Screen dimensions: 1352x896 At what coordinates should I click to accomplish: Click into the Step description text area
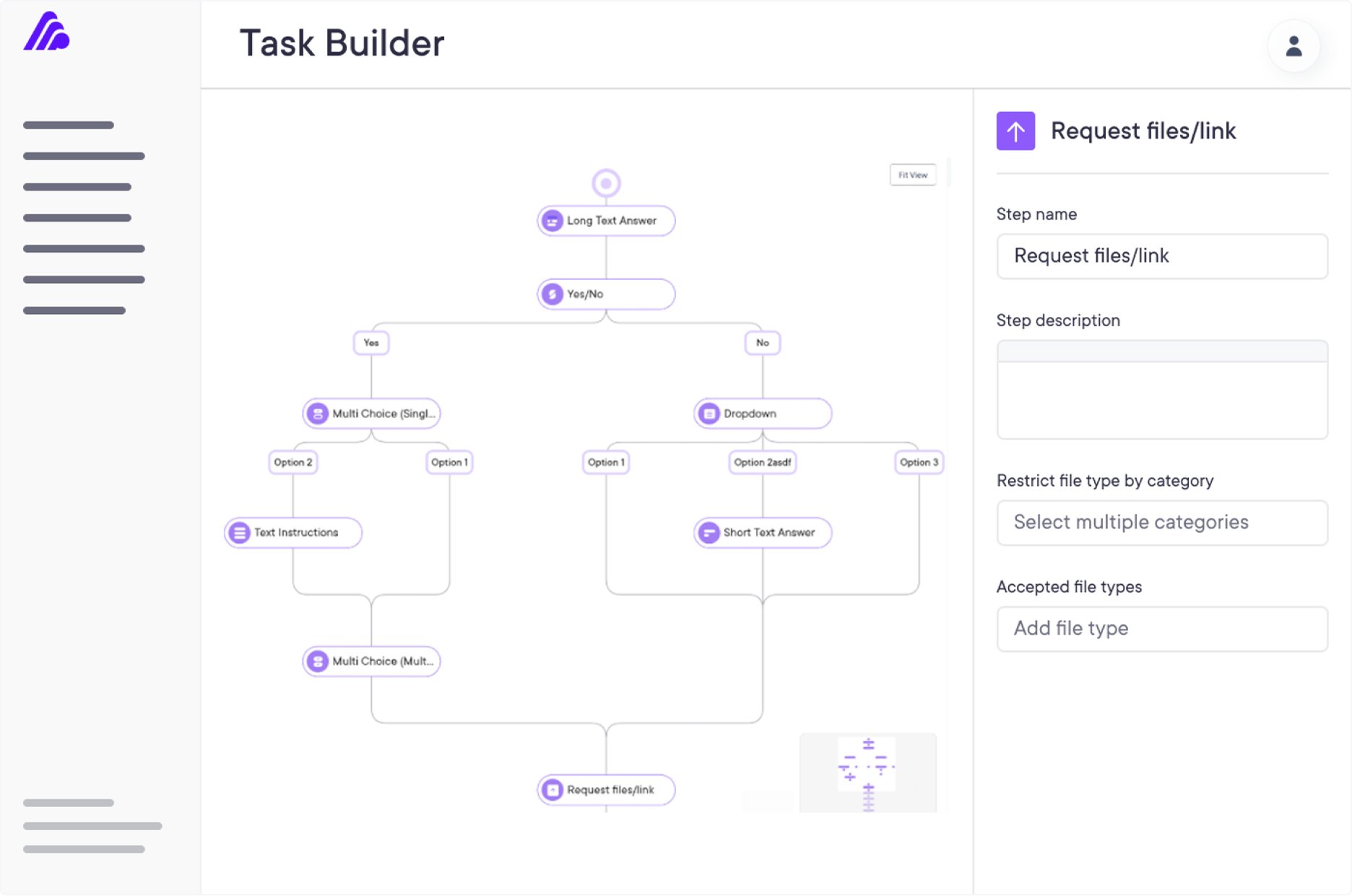pyautogui.click(x=1161, y=399)
